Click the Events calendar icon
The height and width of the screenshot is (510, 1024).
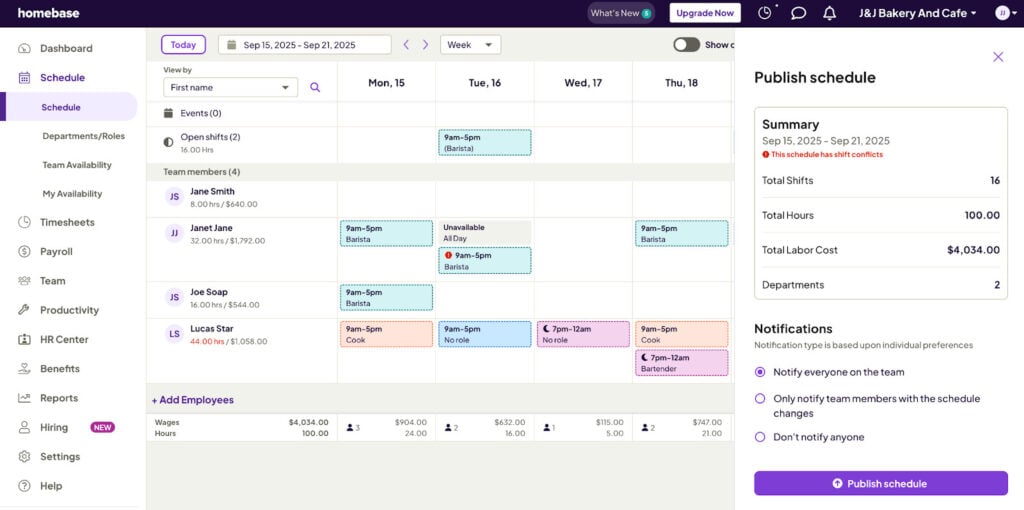click(168, 113)
